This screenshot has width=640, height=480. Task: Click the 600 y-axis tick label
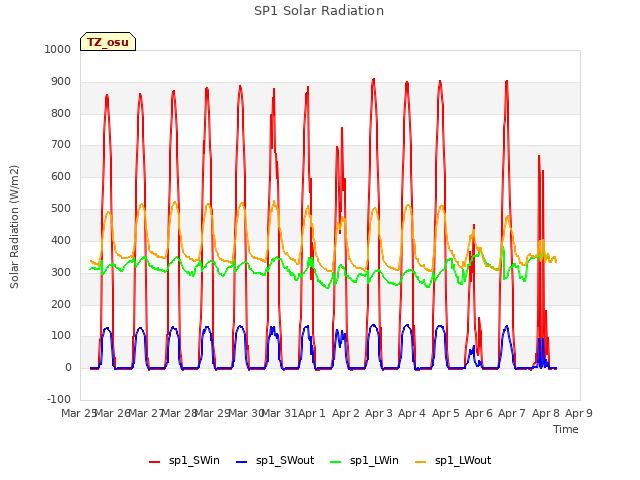point(61,176)
